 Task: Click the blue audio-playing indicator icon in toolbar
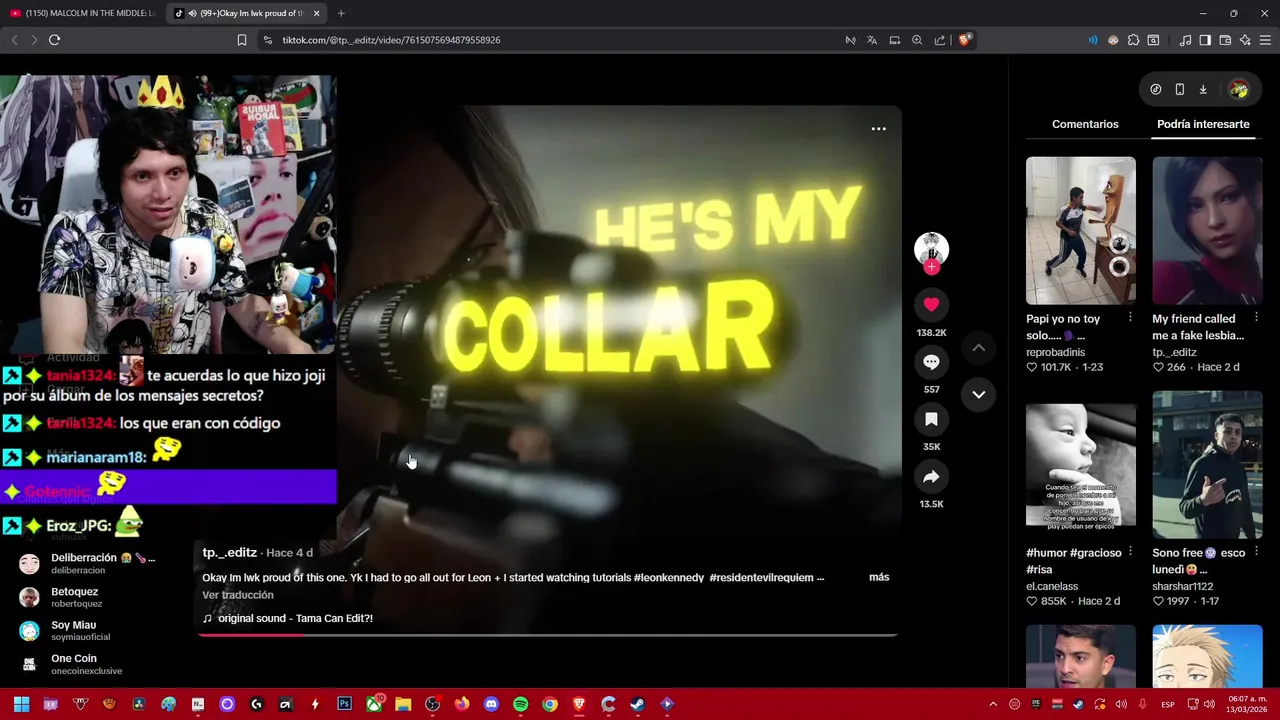pyautogui.click(x=1093, y=40)
